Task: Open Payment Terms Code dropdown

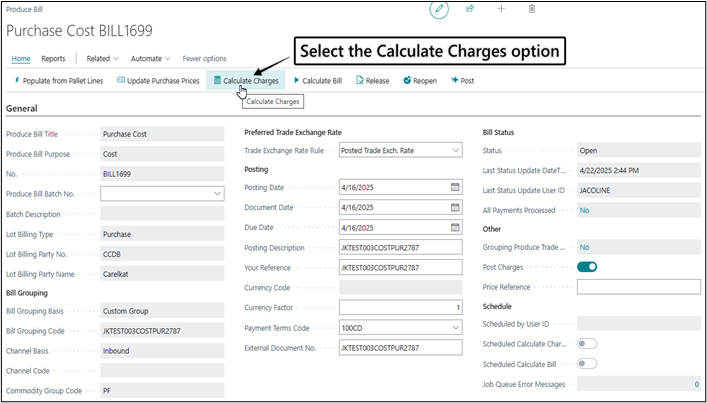Action: pos(455,328)
